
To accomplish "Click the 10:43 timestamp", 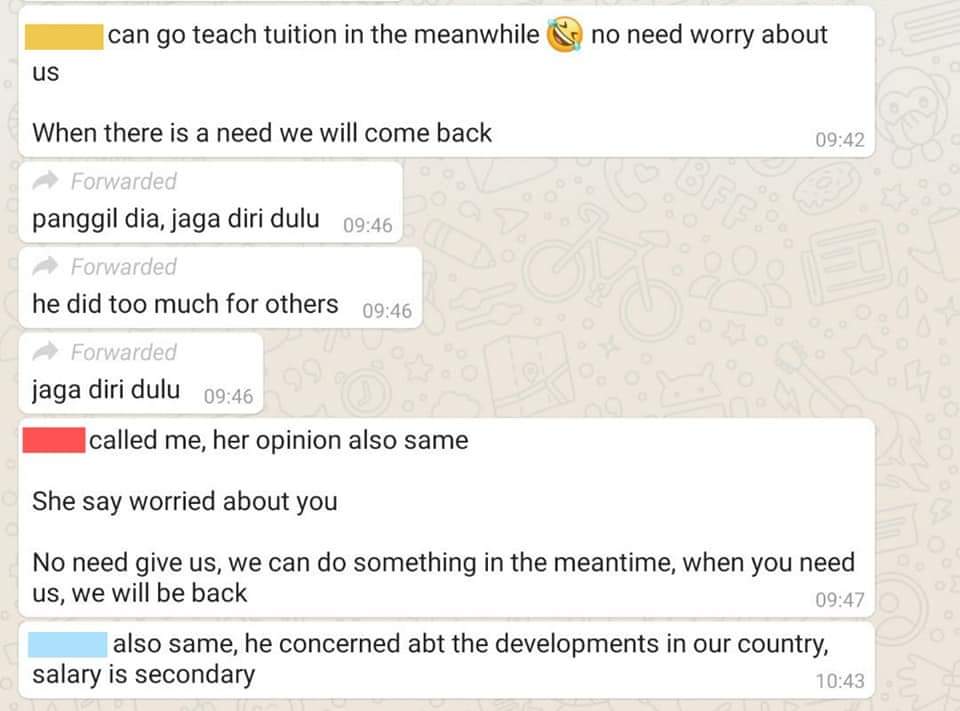I will (839, 680).
